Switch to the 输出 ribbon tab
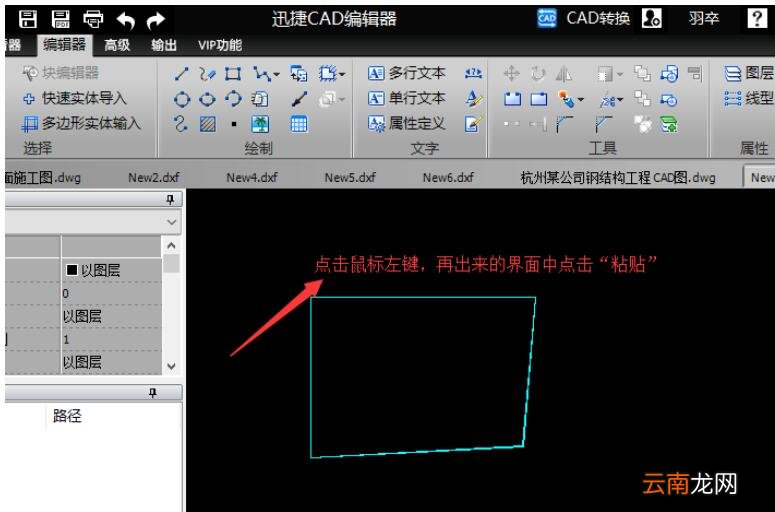The width and height of the screenshot is (775, 512). (164, 45)
